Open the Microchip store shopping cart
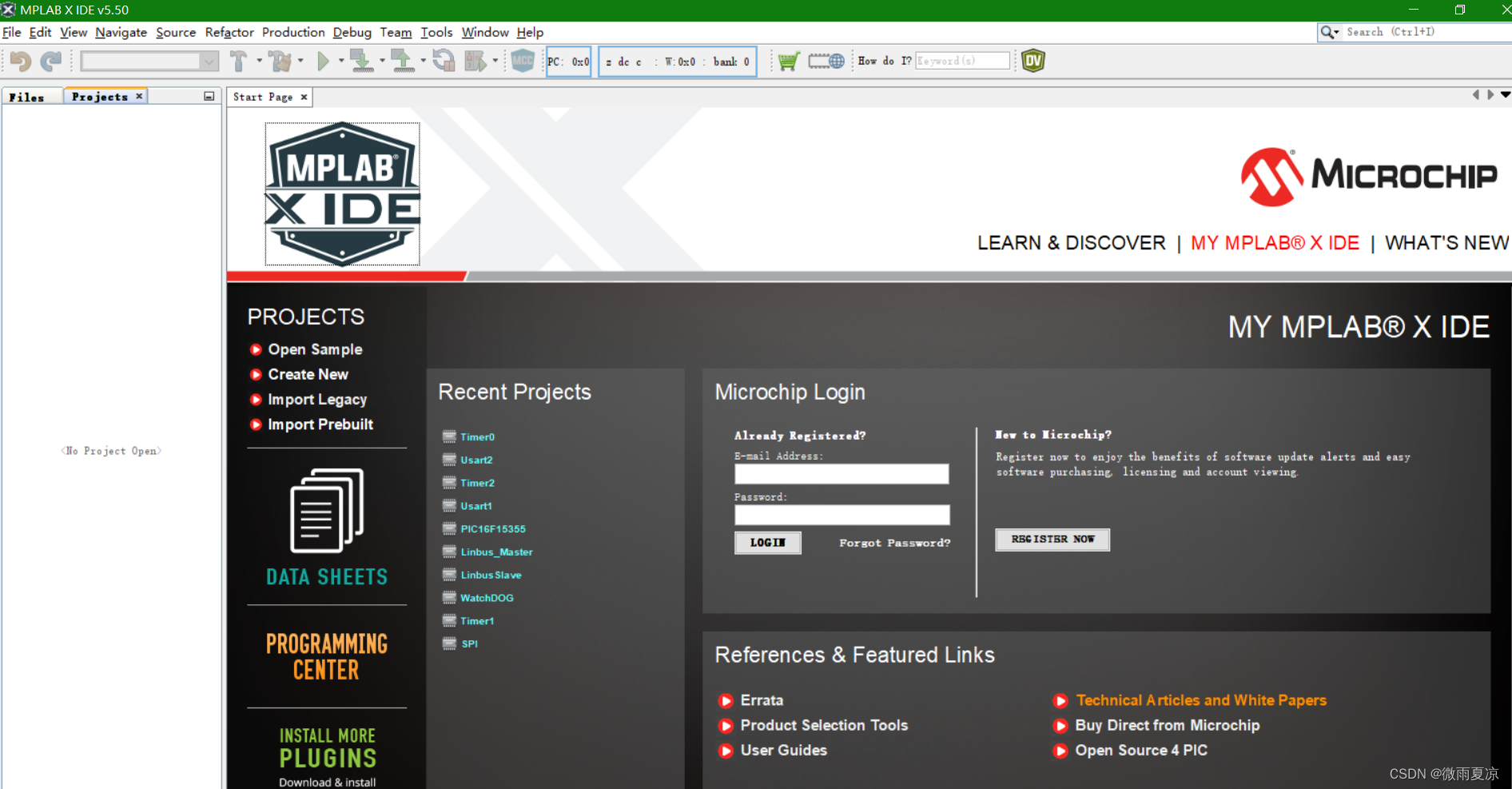 788,61
